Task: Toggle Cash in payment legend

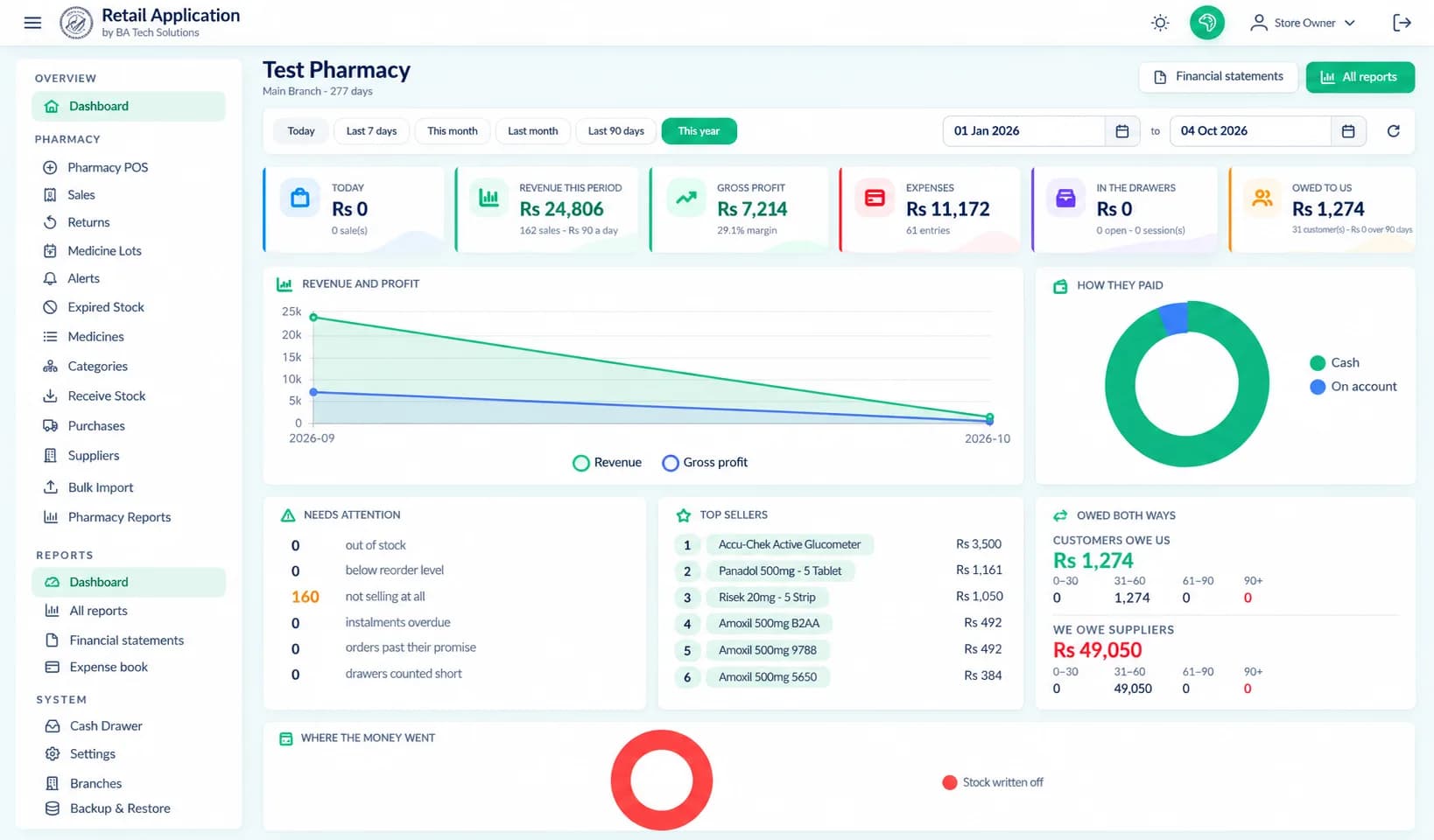Action: 1334,363
